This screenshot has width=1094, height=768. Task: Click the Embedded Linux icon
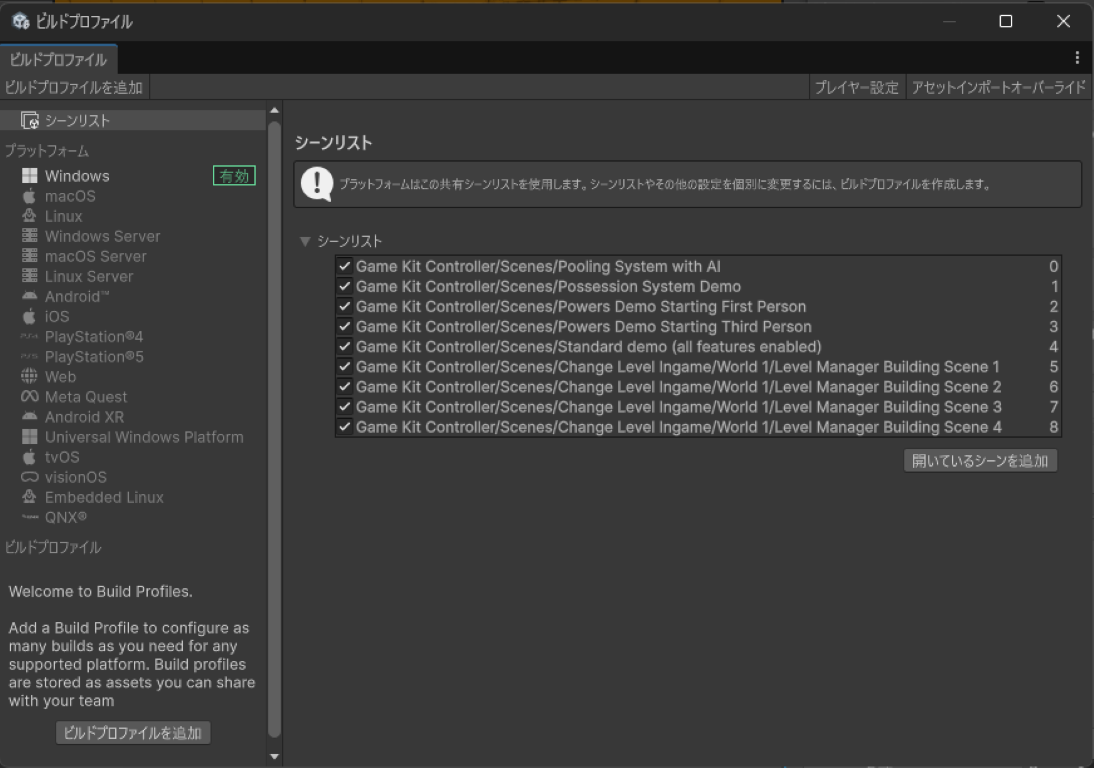point(29,497)
